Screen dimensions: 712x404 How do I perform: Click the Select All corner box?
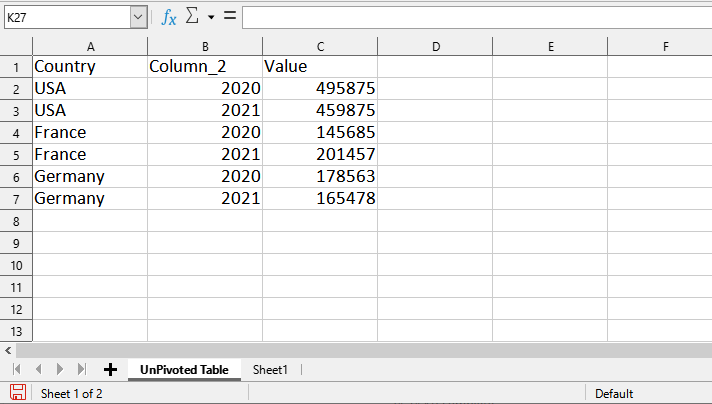pyautogui.click(x=16, y=47)
